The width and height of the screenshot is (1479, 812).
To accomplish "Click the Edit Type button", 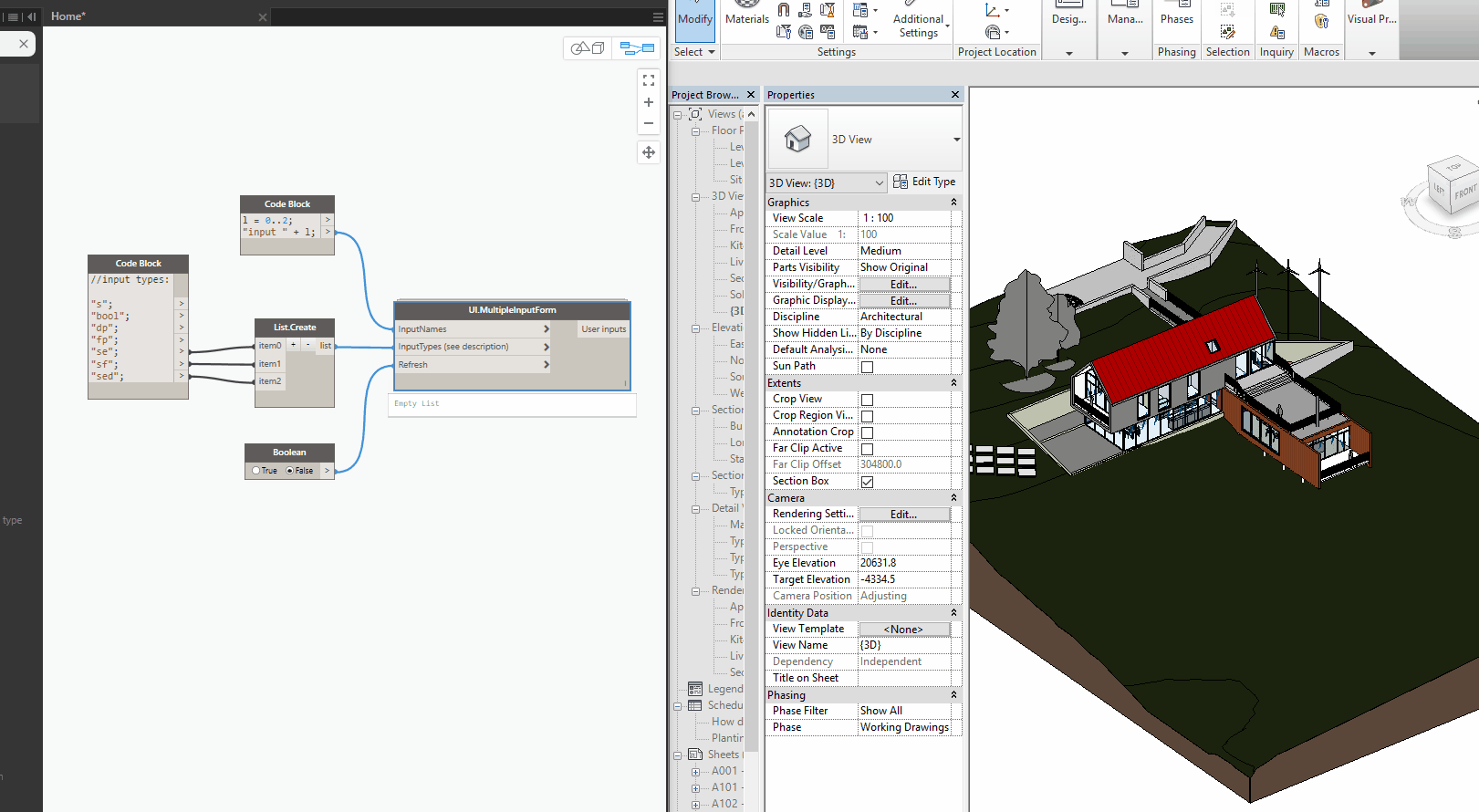I will (924, 182).
